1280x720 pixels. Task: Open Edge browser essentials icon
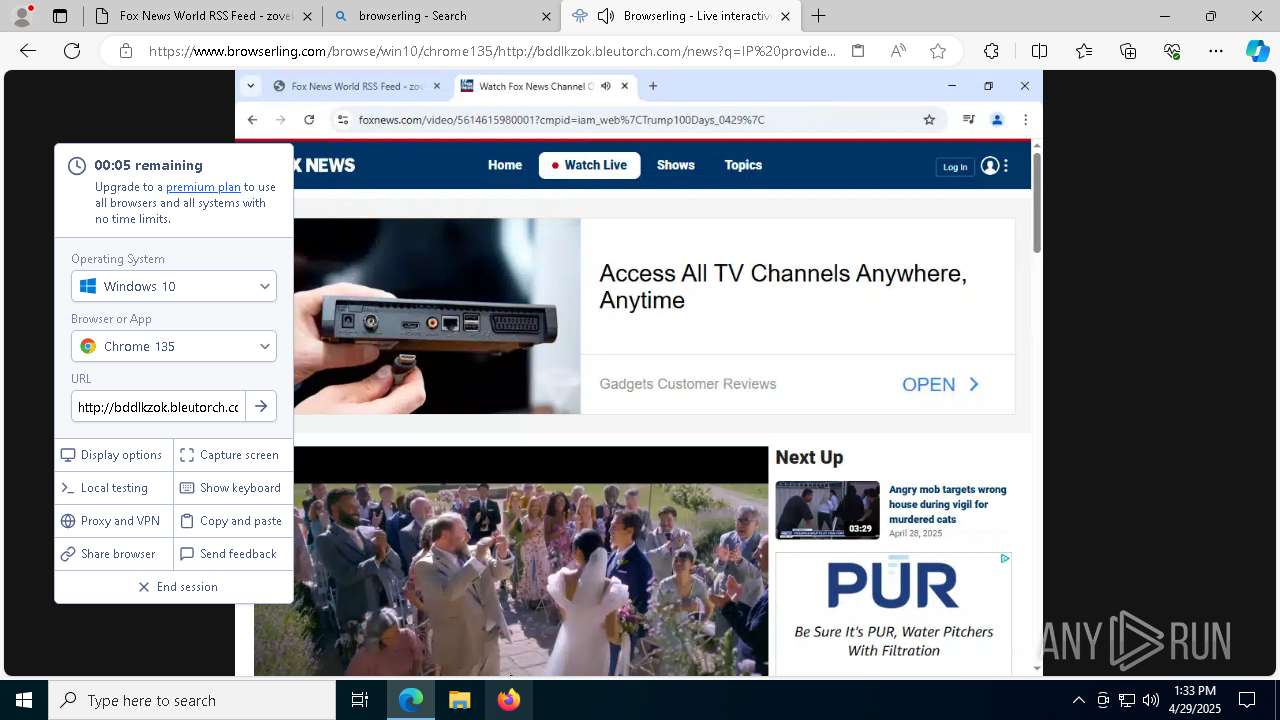pos(1172,51)
